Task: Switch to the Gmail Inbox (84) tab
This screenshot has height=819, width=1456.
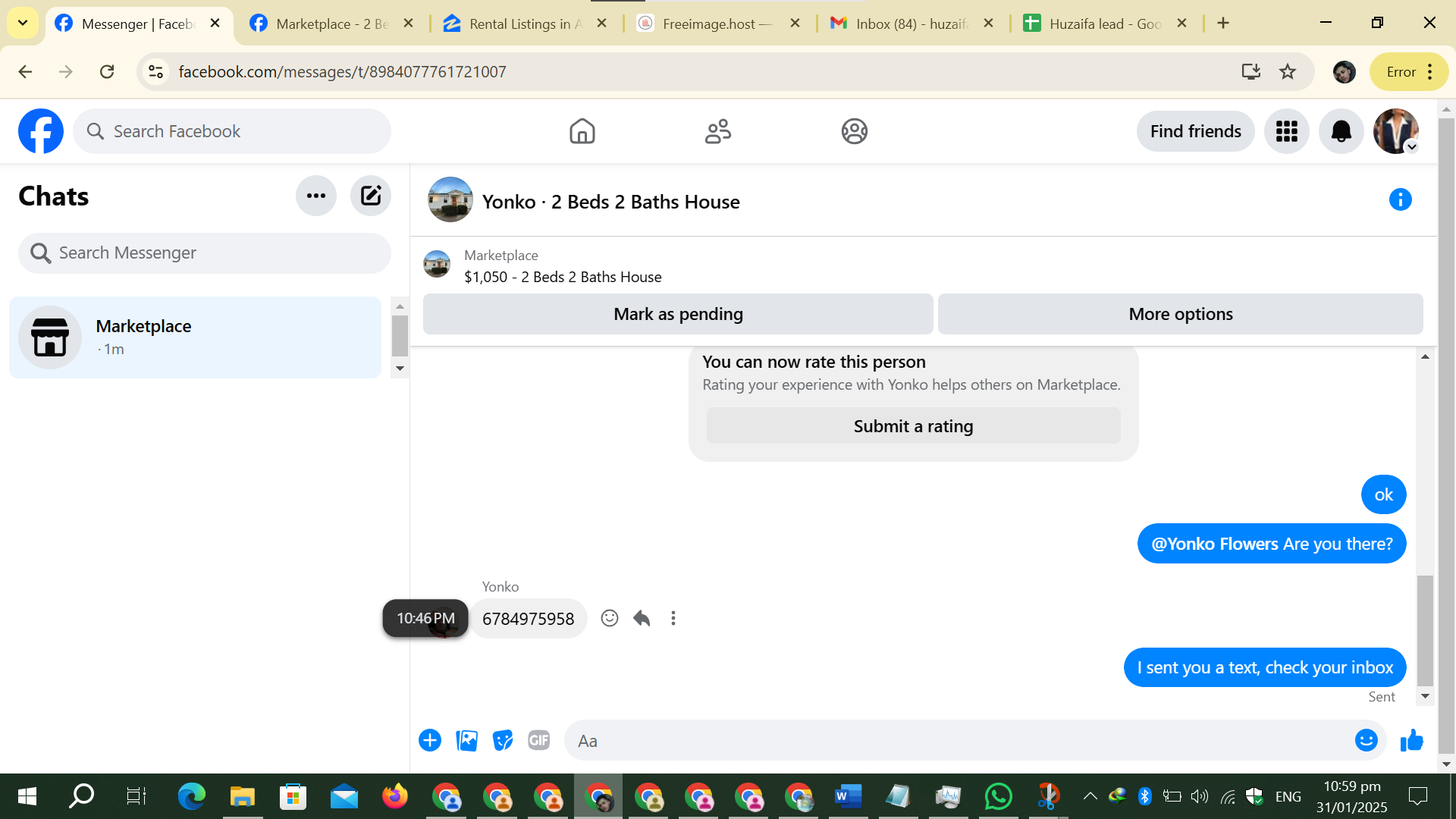Action: click(x=911, y=24)
